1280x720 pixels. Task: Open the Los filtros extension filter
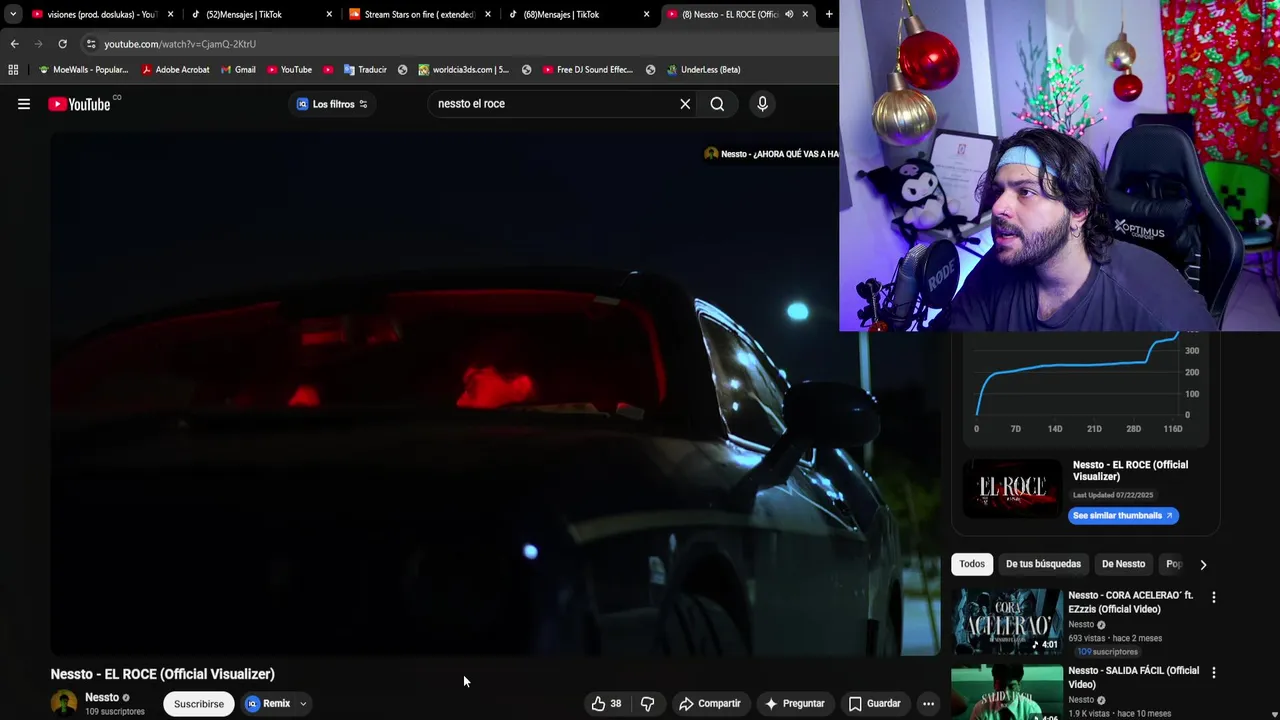pyautogui.click(x=332, y=104)
